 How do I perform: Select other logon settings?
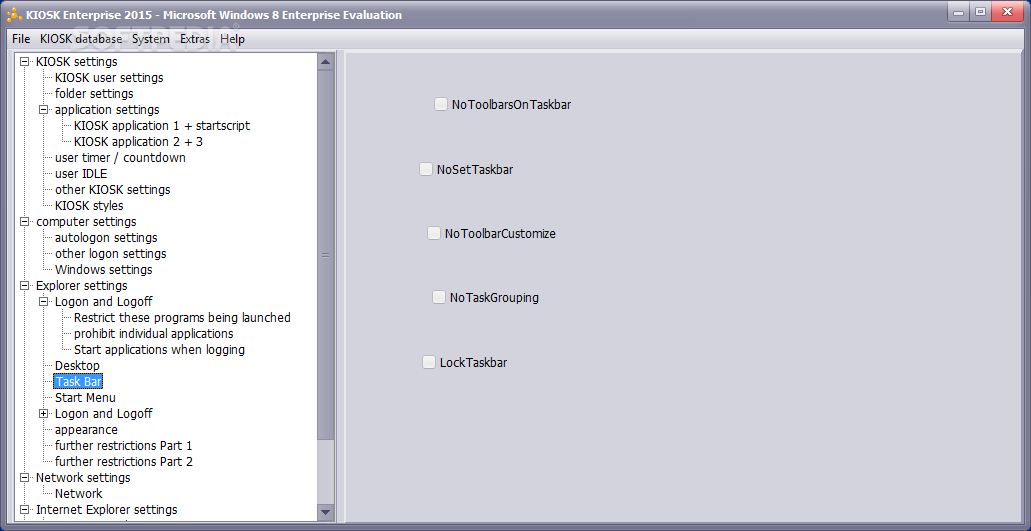[110, 254]
